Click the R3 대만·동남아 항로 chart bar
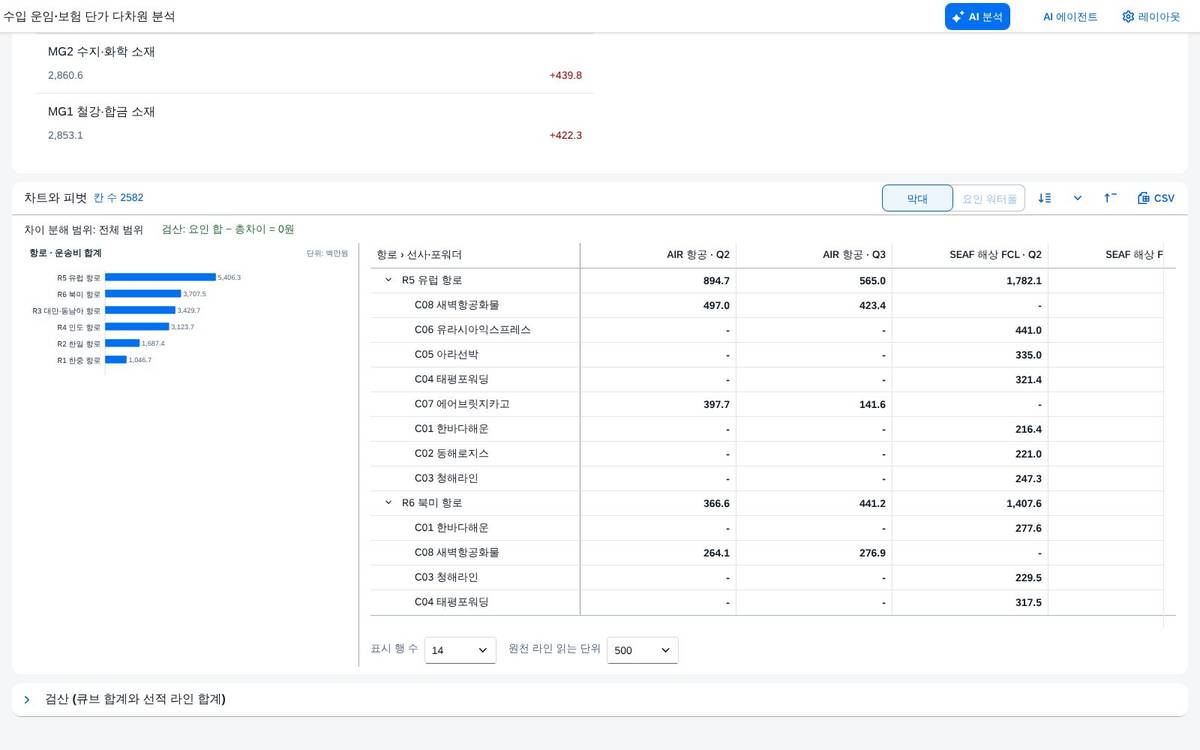The height and width of the screenshot is (750, 1200). click(140, 310)
